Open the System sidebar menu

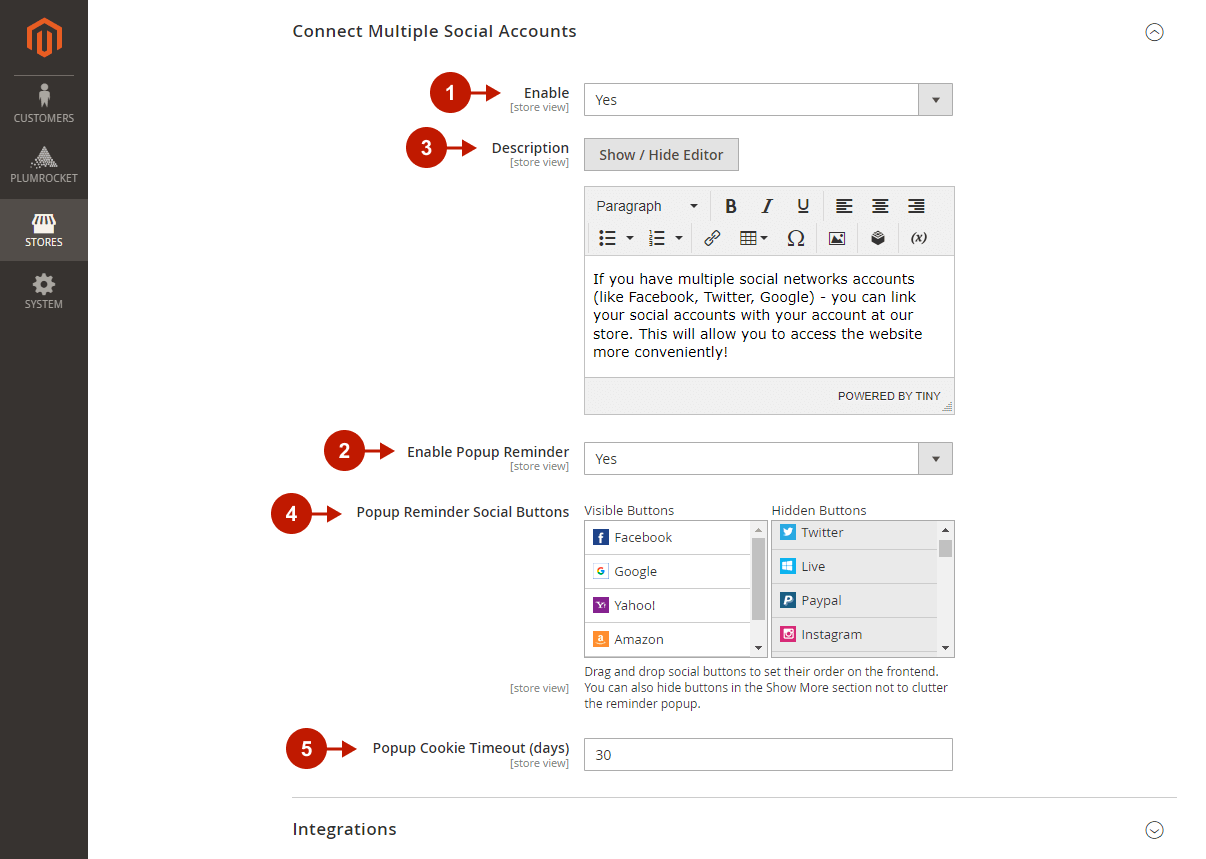[44, 291]
